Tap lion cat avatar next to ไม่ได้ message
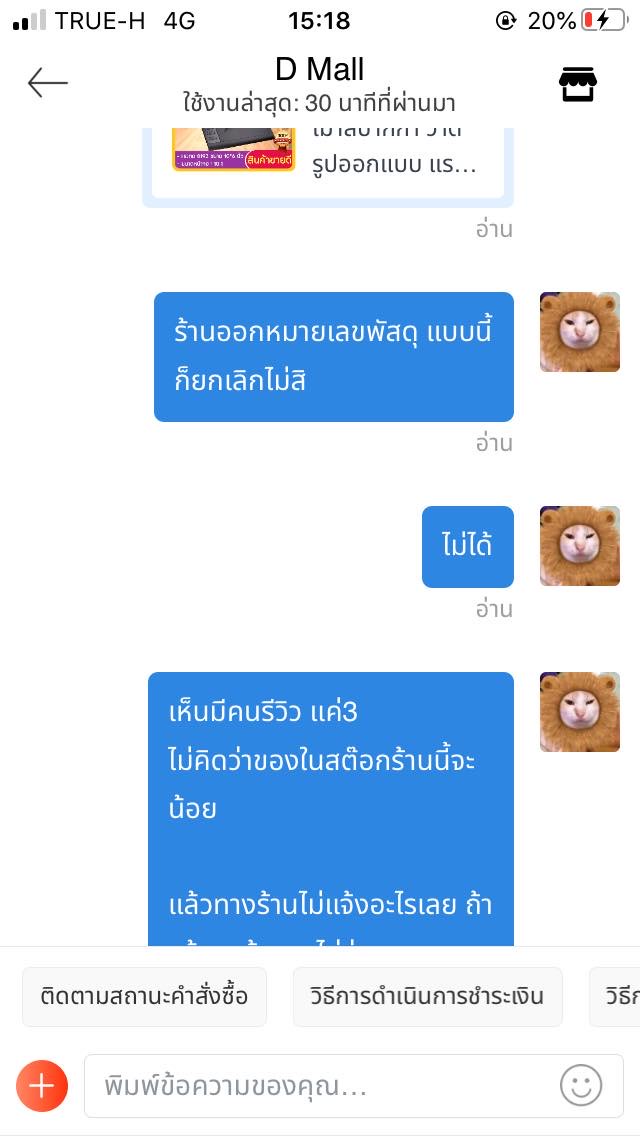Viewport: 640px width, 1136px height. pyautogui.click(x=580, y=546)
